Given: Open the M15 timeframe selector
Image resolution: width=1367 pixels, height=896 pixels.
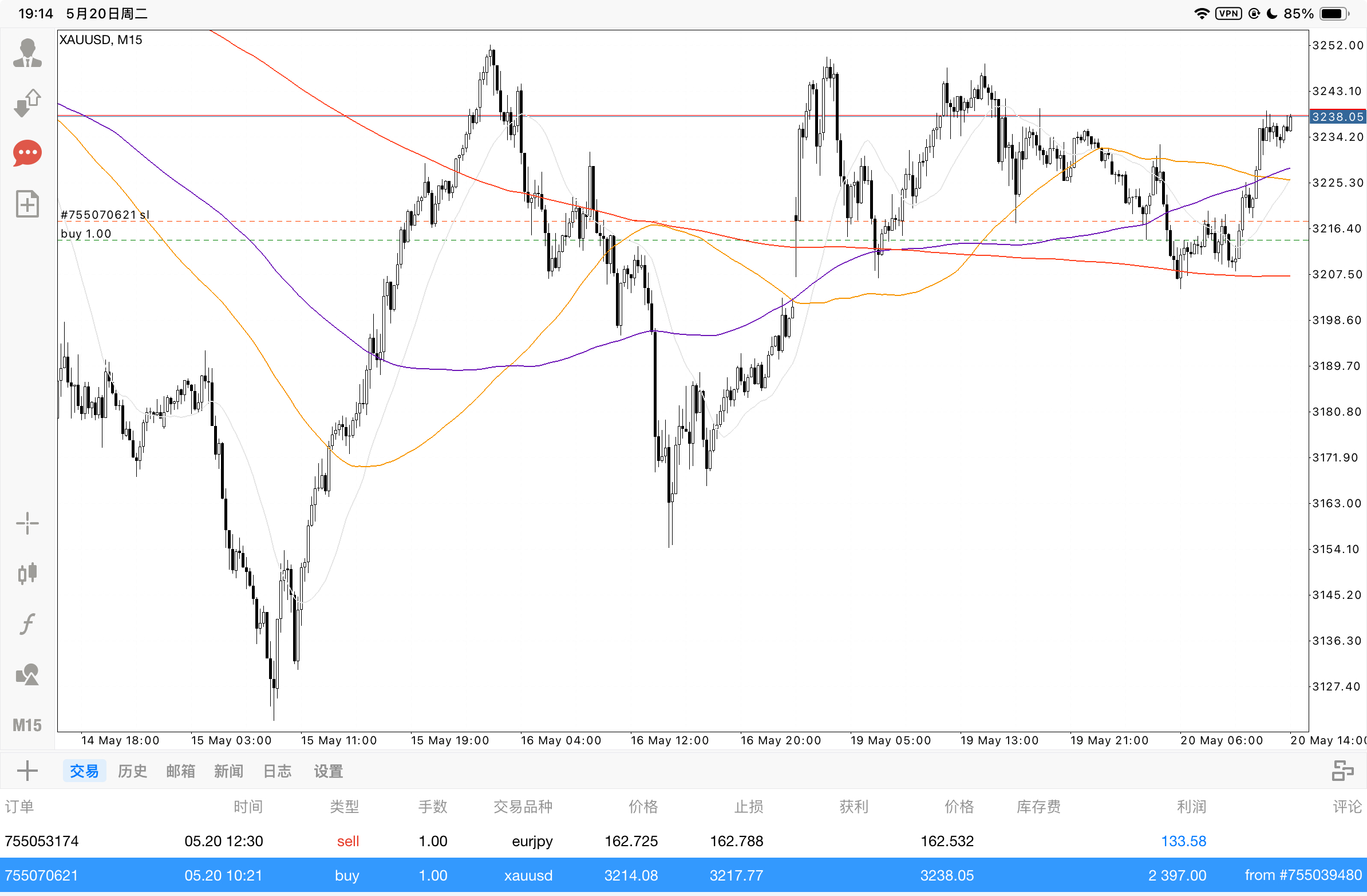Looking at the screenshot, I should [27, 725].
